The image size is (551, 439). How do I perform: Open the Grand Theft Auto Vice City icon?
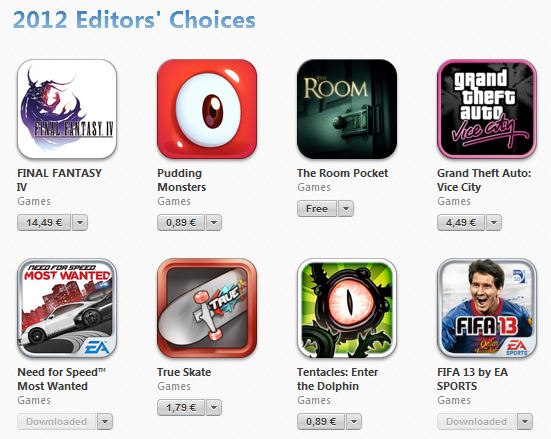pos(487,109)
